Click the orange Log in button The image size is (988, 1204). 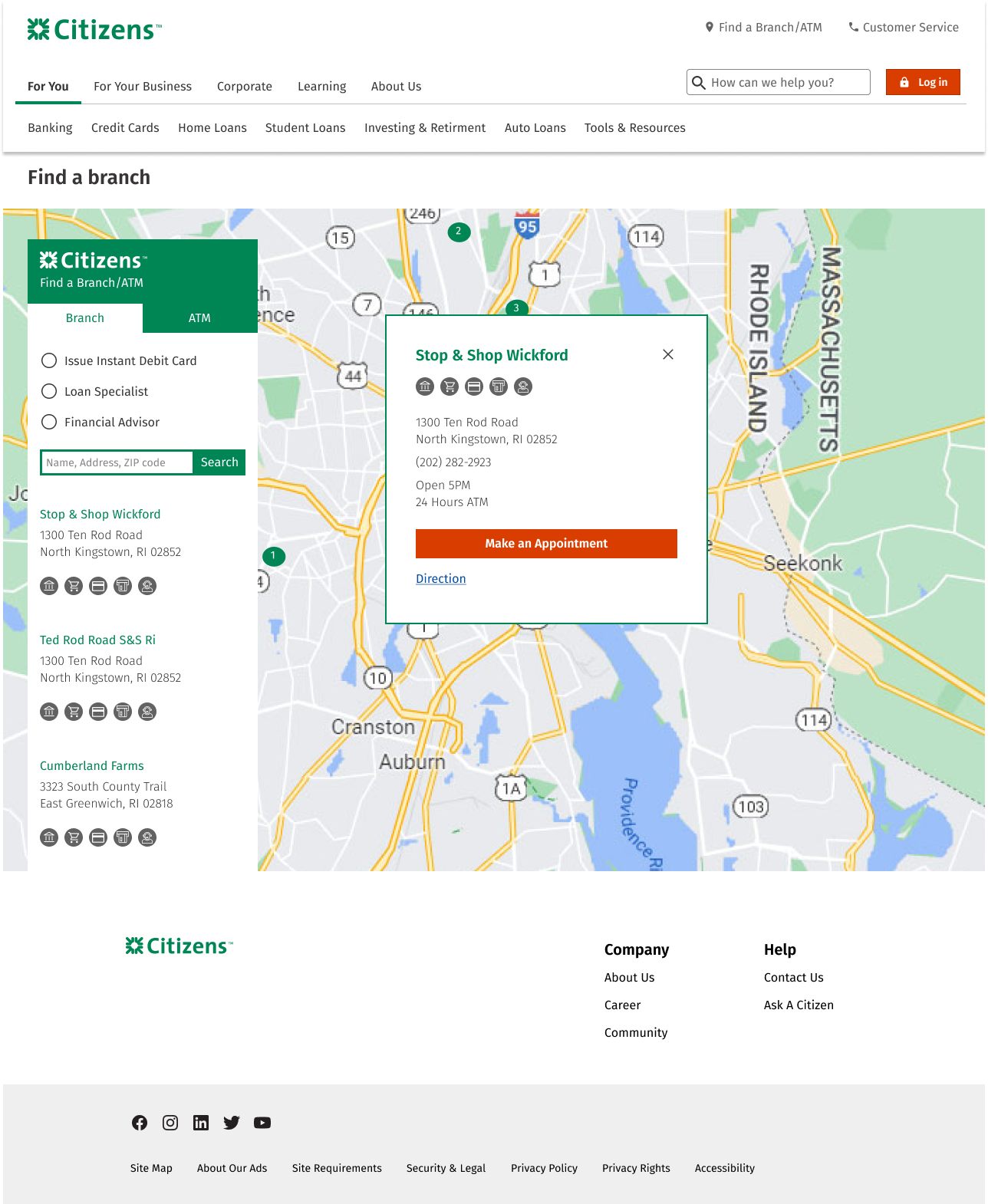pos(923,82)
